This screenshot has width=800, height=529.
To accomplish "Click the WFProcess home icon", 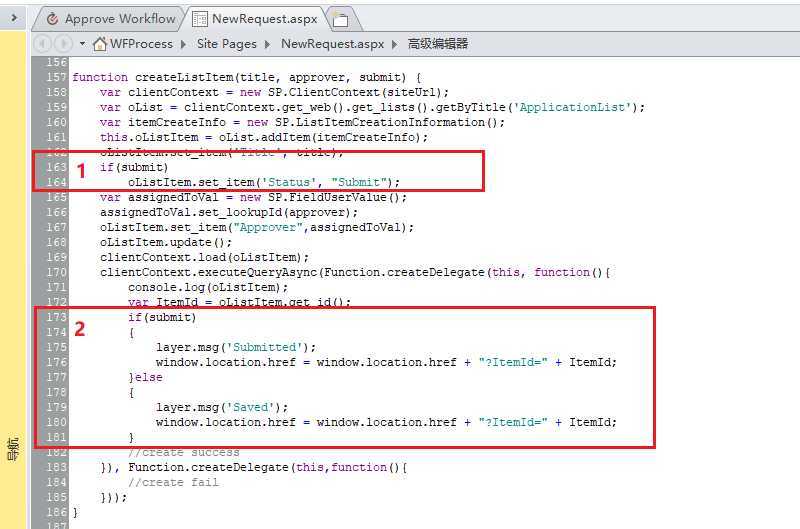I will (x=100, y=44).
